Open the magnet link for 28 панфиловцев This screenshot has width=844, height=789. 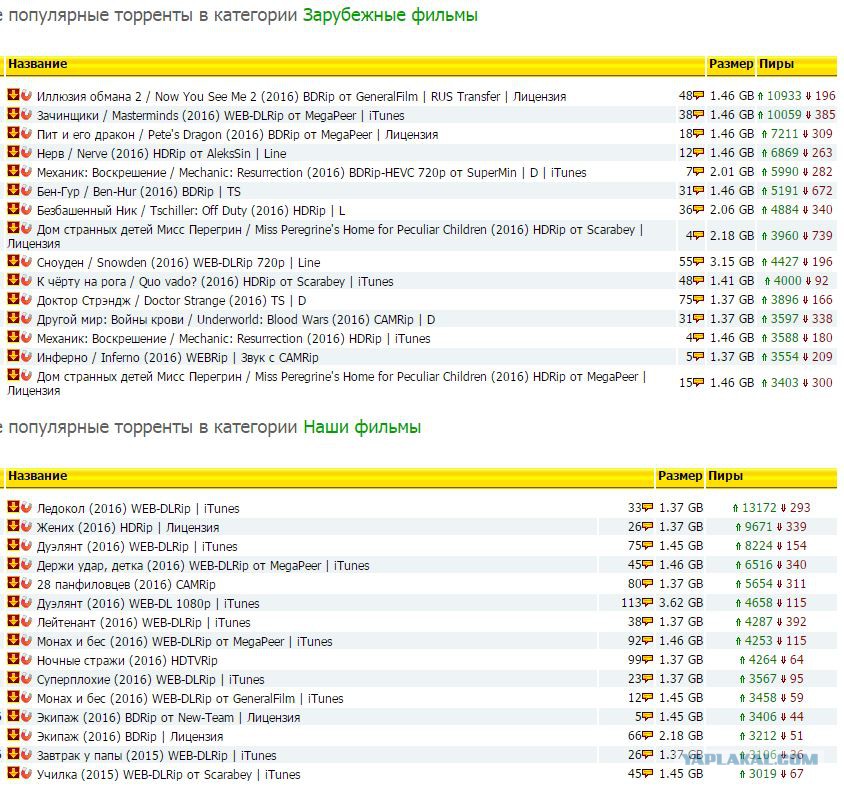26,583
